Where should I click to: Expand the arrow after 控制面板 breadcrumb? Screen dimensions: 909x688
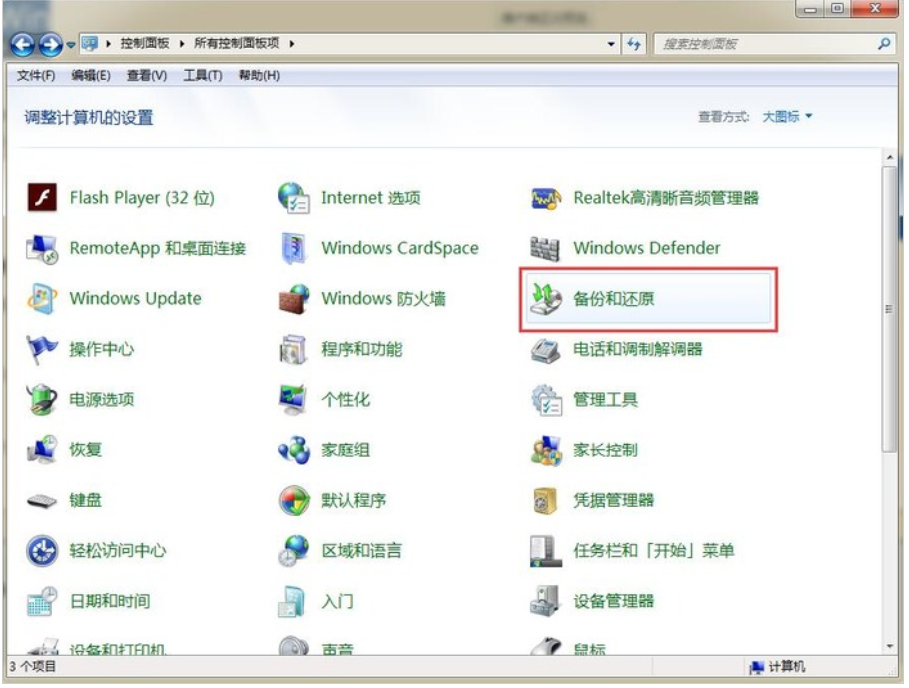click(181, 43)
